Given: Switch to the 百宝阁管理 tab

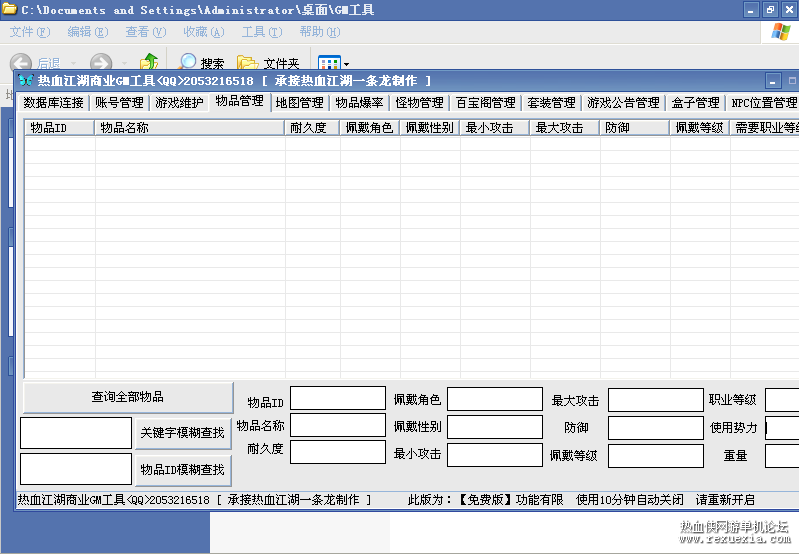Looking at the screenshot, I should [x=486, y=102].
